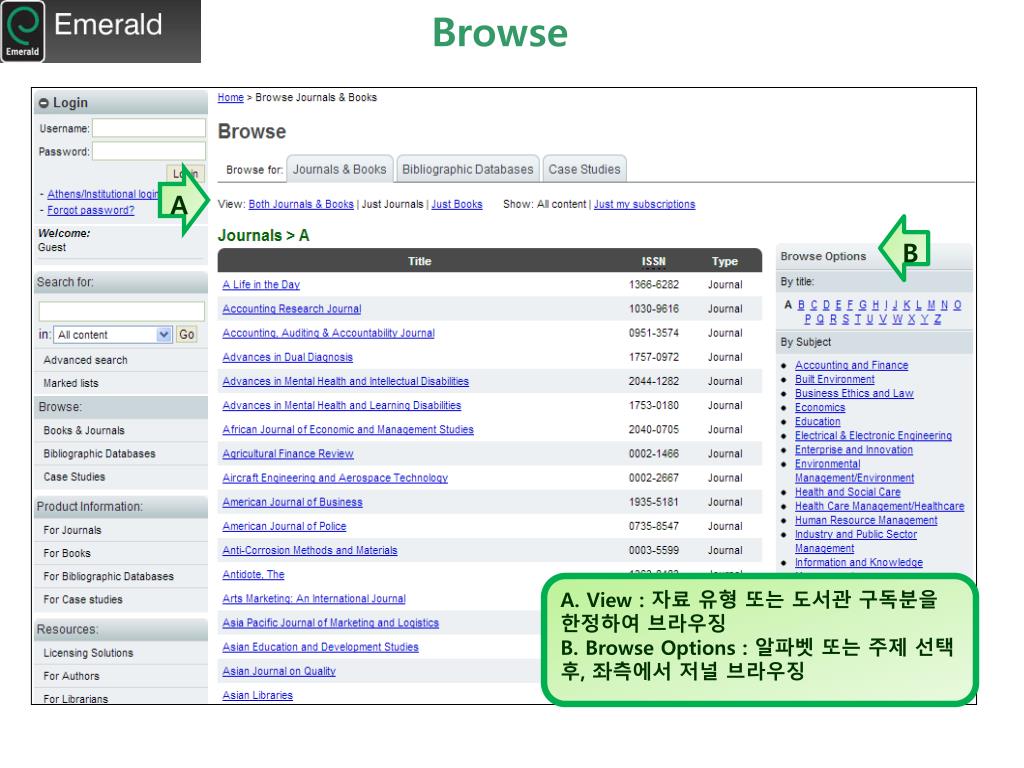Browse subject Built Environment
1024x768 pixels.
click(x=835, y=379)
